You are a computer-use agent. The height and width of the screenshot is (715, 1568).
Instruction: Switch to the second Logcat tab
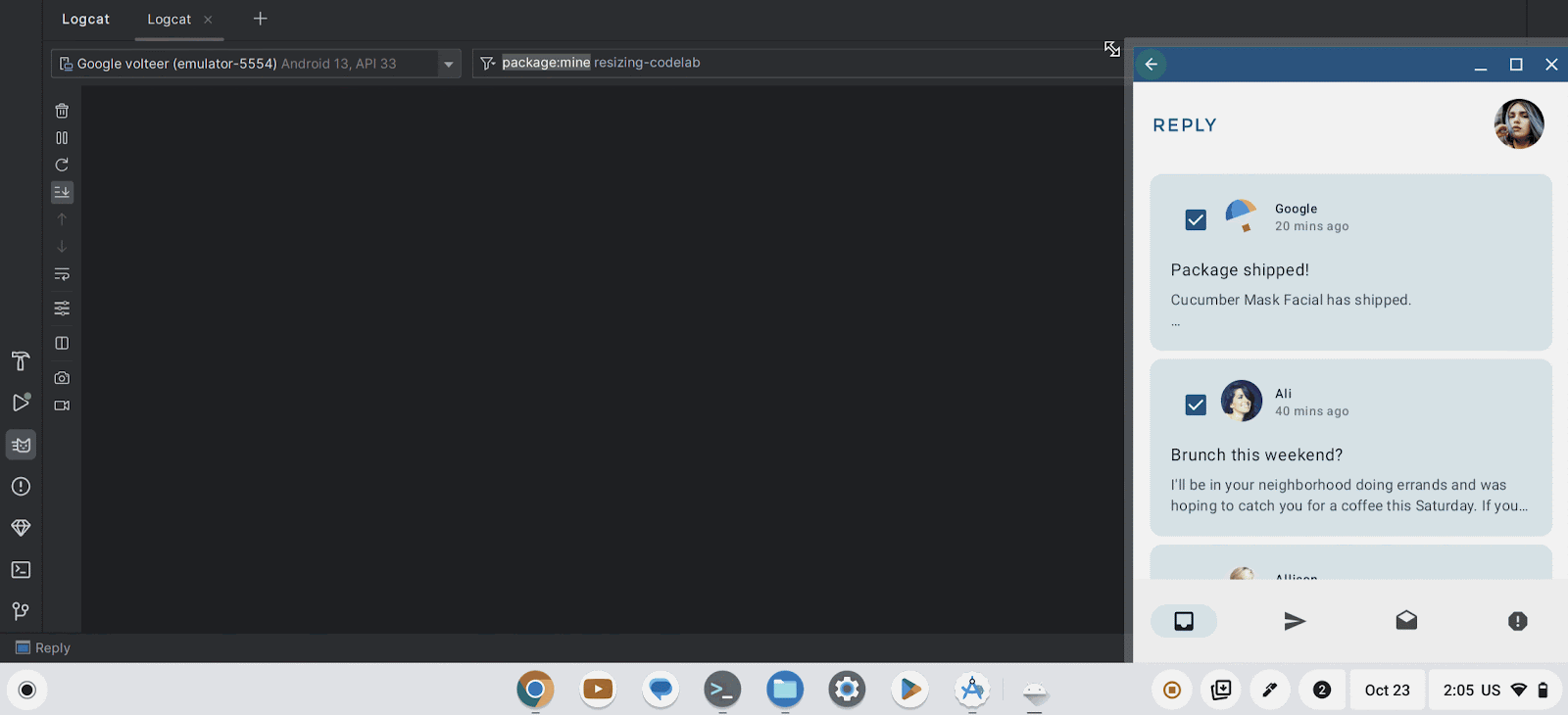pos(170,20)
